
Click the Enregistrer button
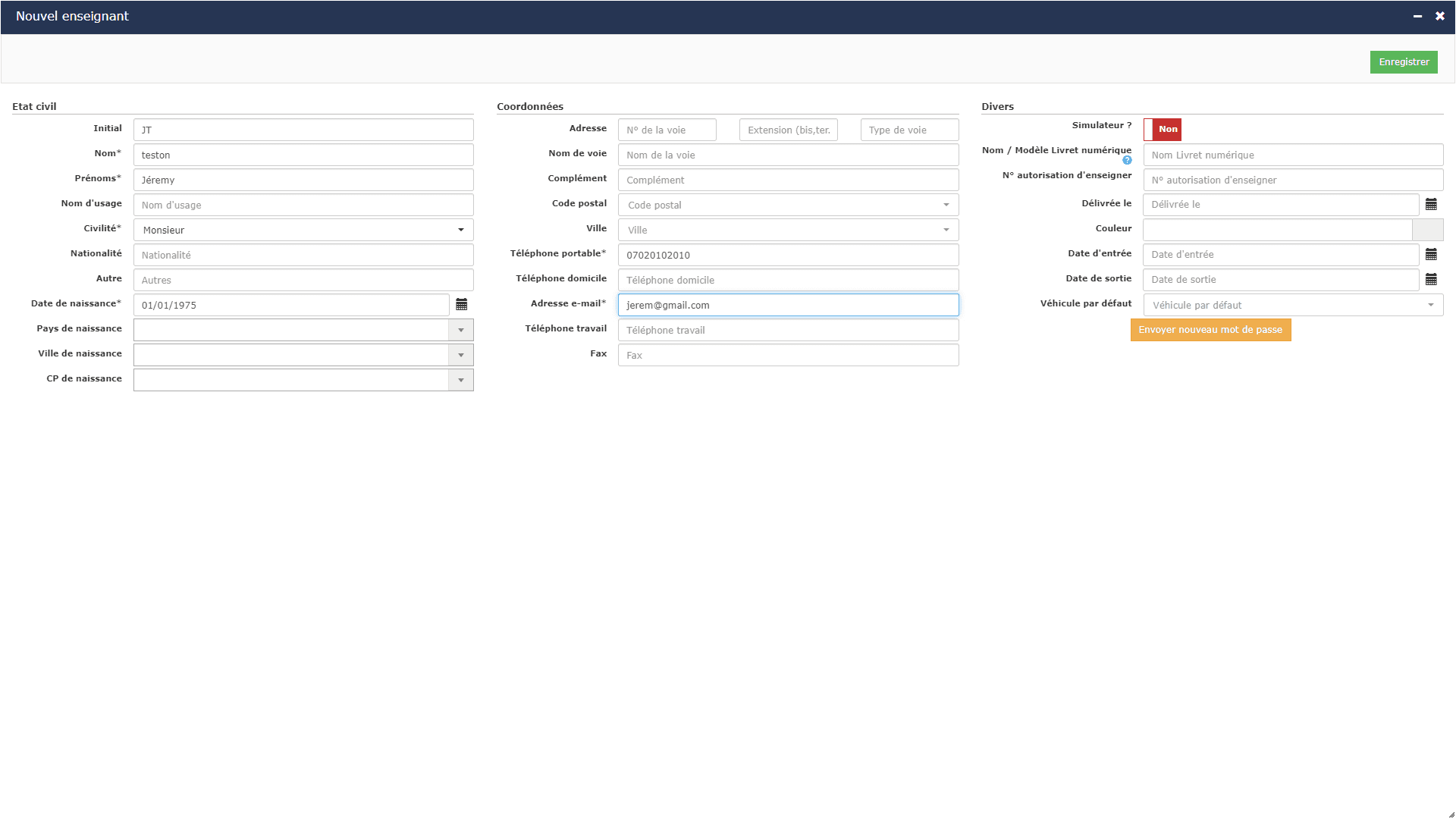pyautogui.click(x=1404, y=62)
